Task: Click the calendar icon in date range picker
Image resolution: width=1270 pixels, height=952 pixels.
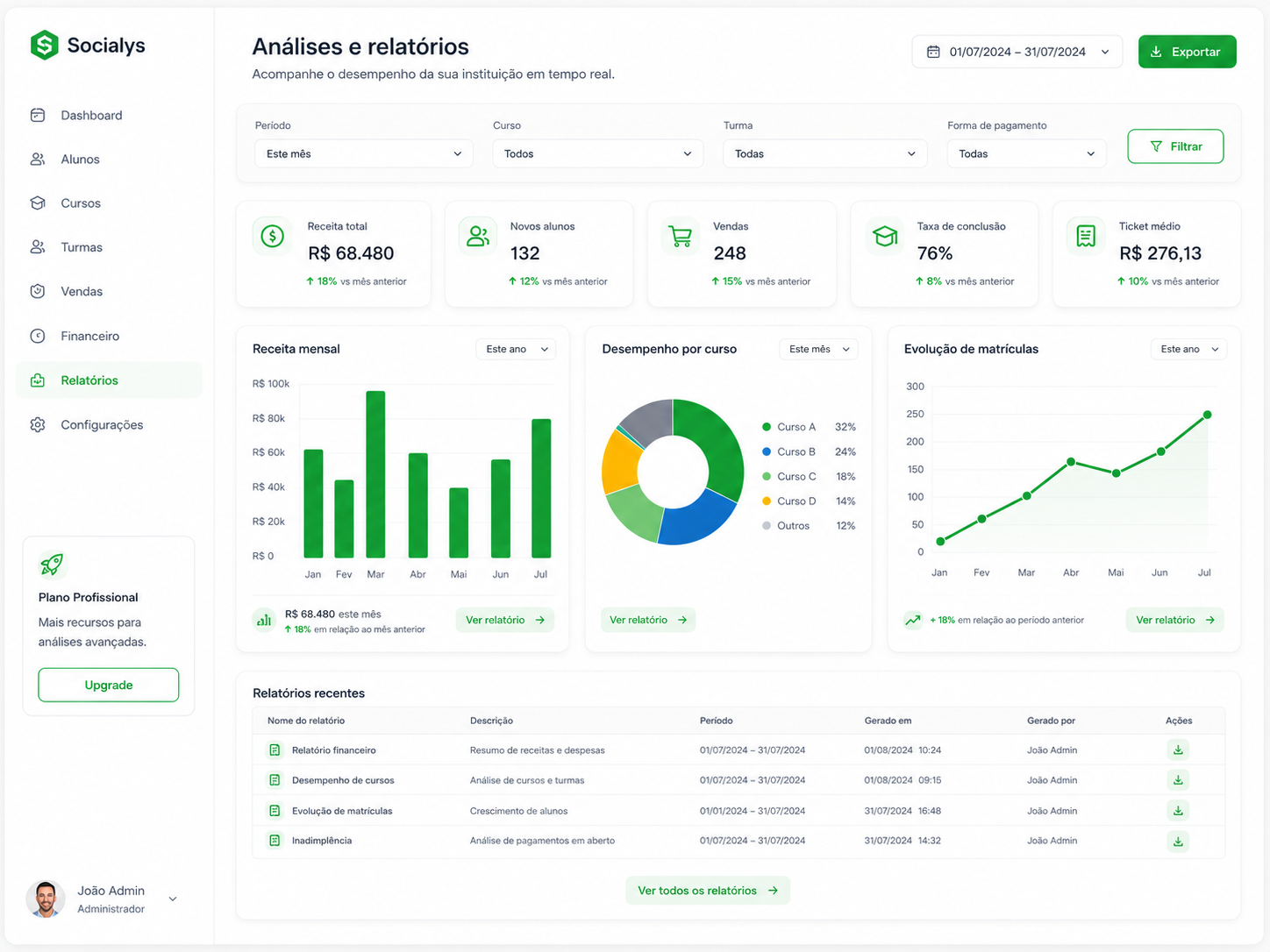Action: click(933, 52)
